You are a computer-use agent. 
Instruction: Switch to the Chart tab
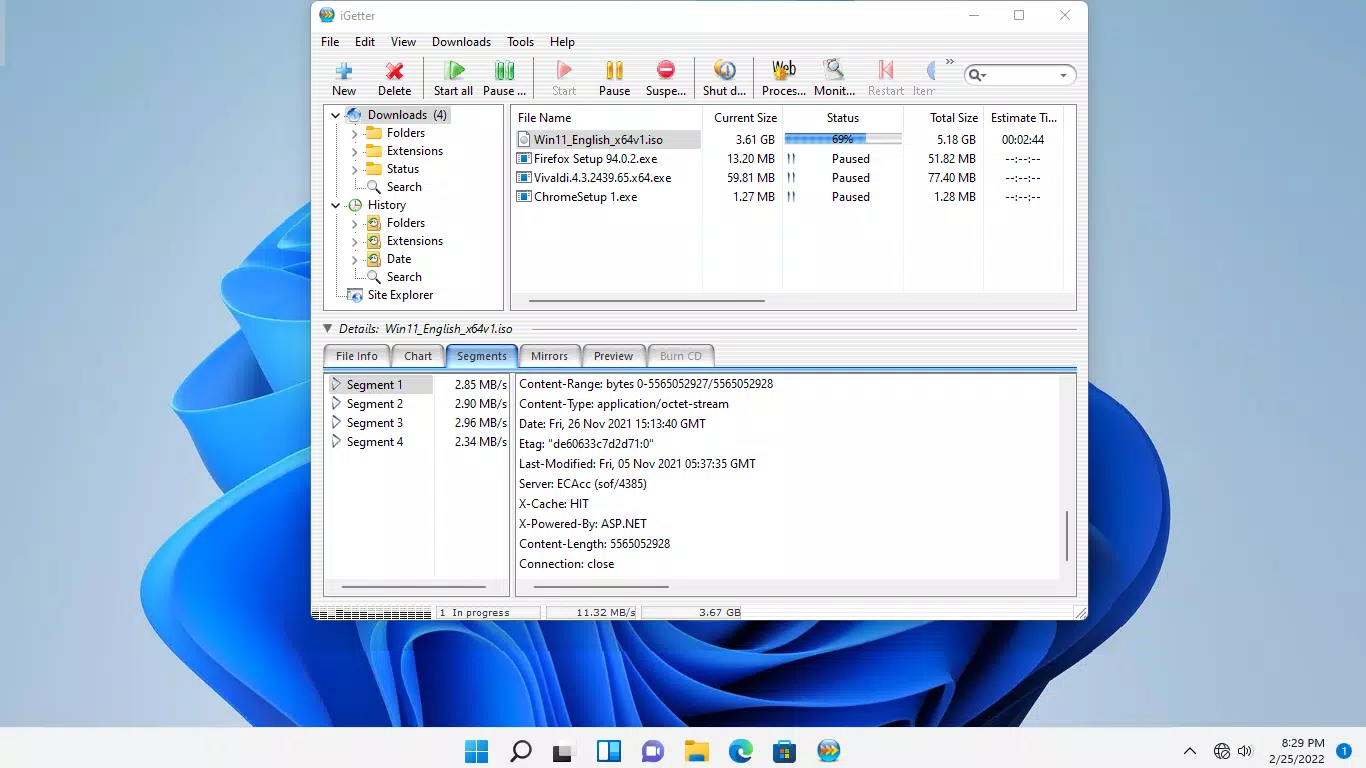pyautogui.click(x=418, y=356)
